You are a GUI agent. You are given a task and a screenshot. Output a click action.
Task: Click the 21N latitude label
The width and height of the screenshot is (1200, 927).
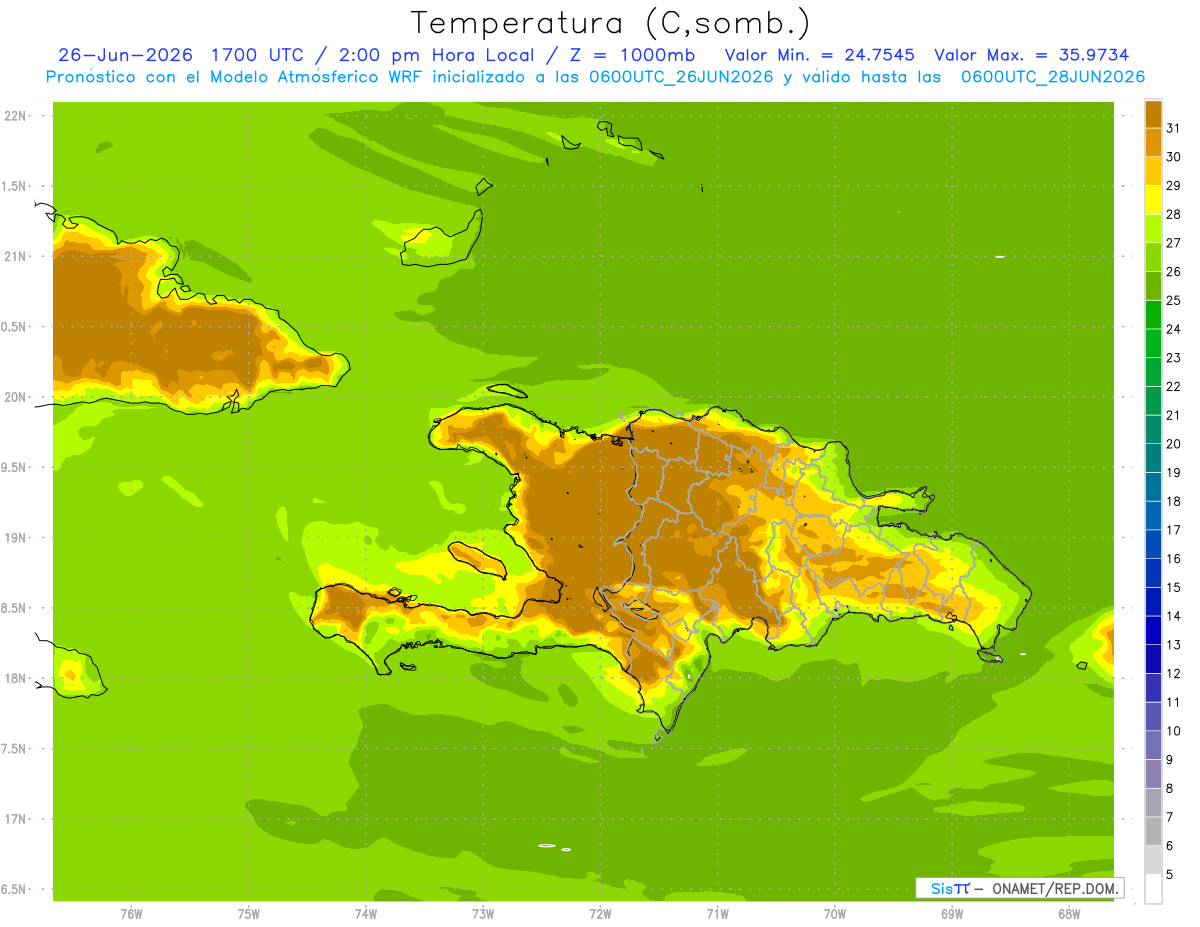pyautogui.click(x=15, y=257)
